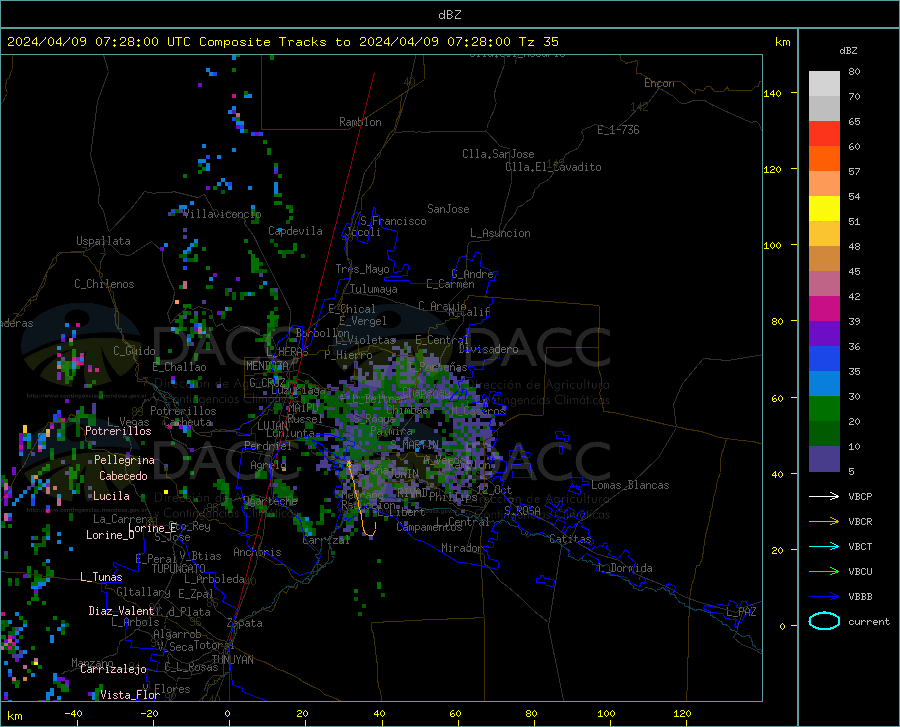Click the 'L_Tunas' station label
Screen dimensions: 900x727
point(101,577)
